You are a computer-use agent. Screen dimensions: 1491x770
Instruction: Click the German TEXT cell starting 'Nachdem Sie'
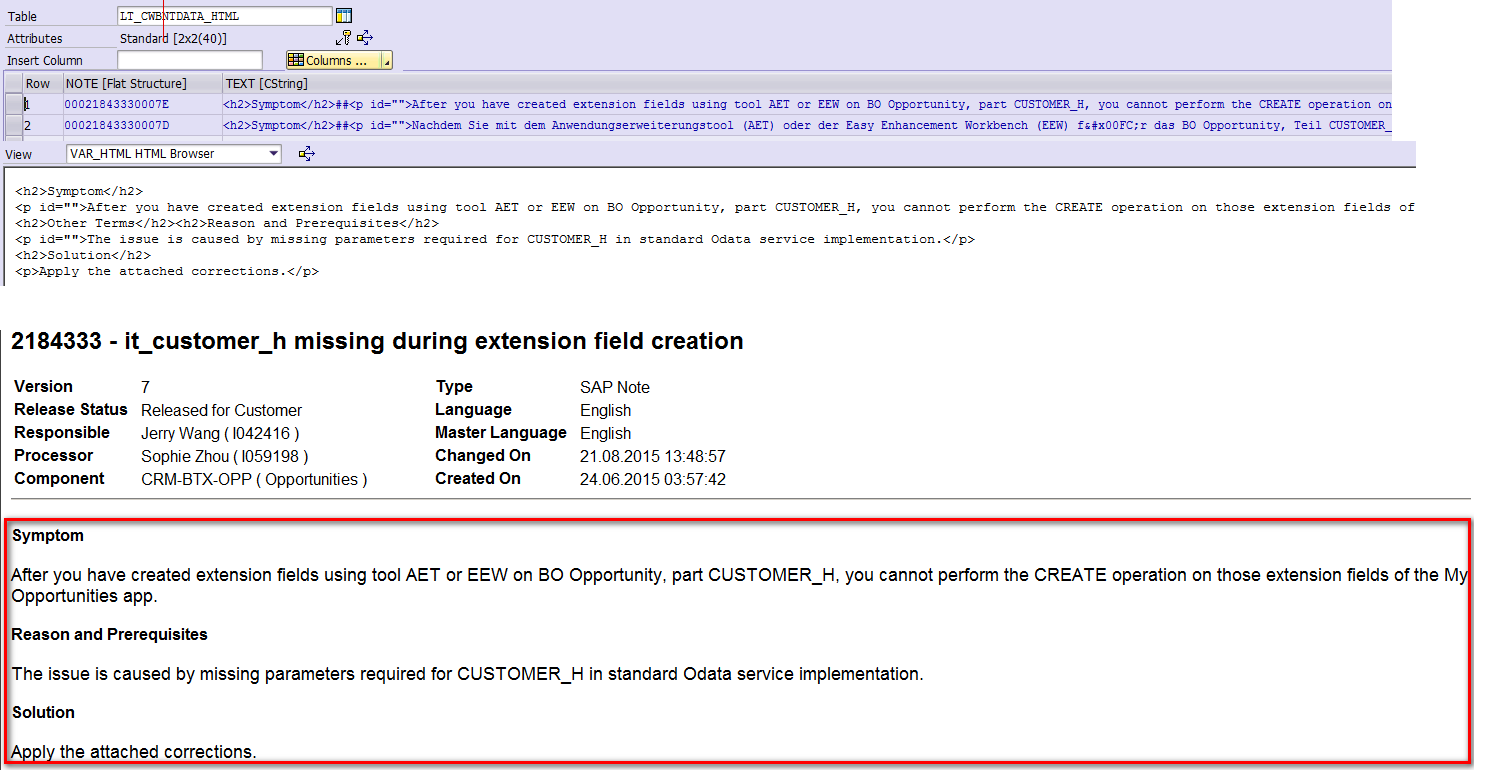[x=806, y=125]
